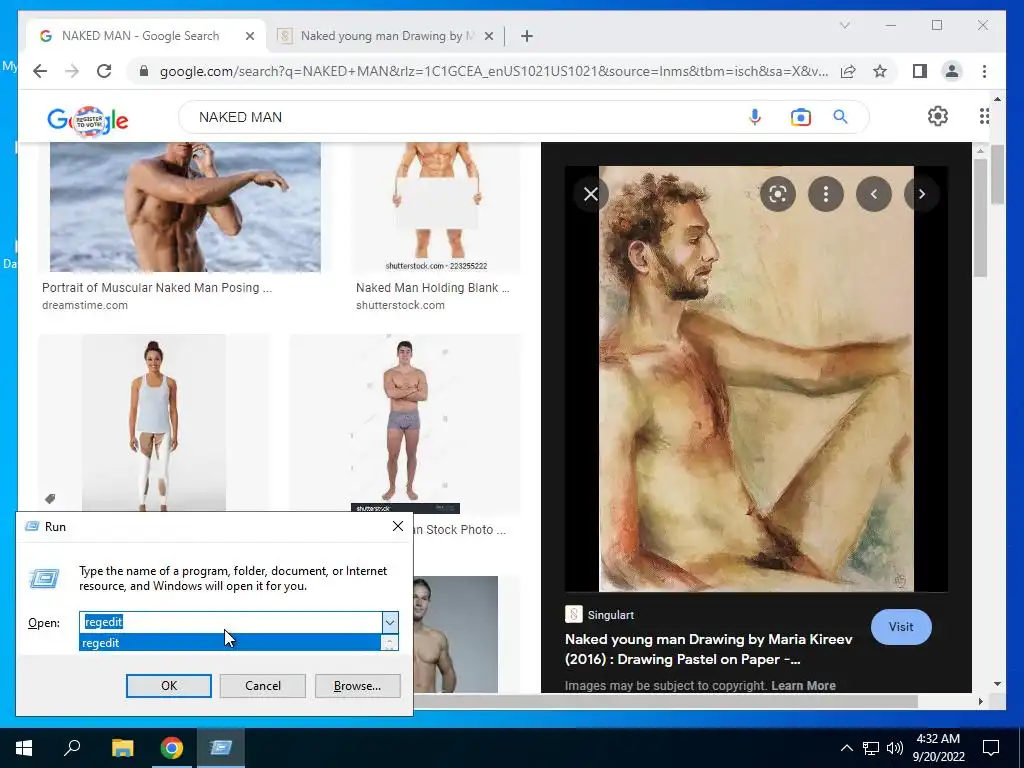Click the Run dialog taskbar icon
1024x768 pixels.
pyautogui.click(x=221, y=748)
